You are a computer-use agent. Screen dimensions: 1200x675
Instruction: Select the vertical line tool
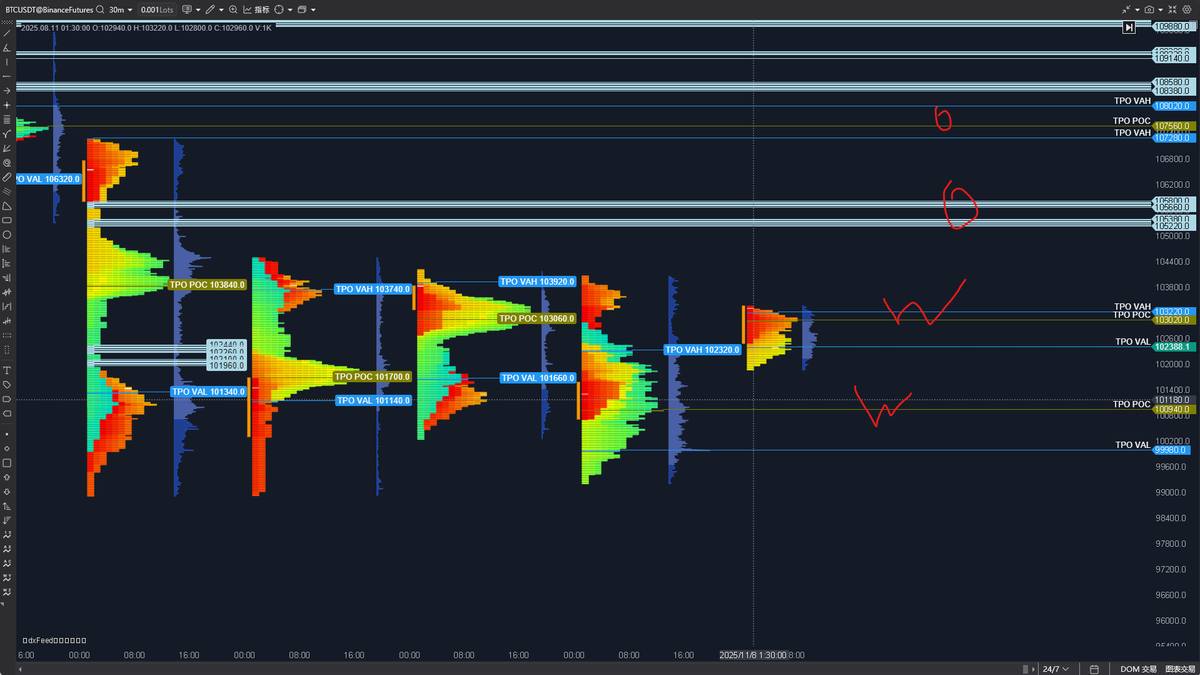(x=7, y=62)
